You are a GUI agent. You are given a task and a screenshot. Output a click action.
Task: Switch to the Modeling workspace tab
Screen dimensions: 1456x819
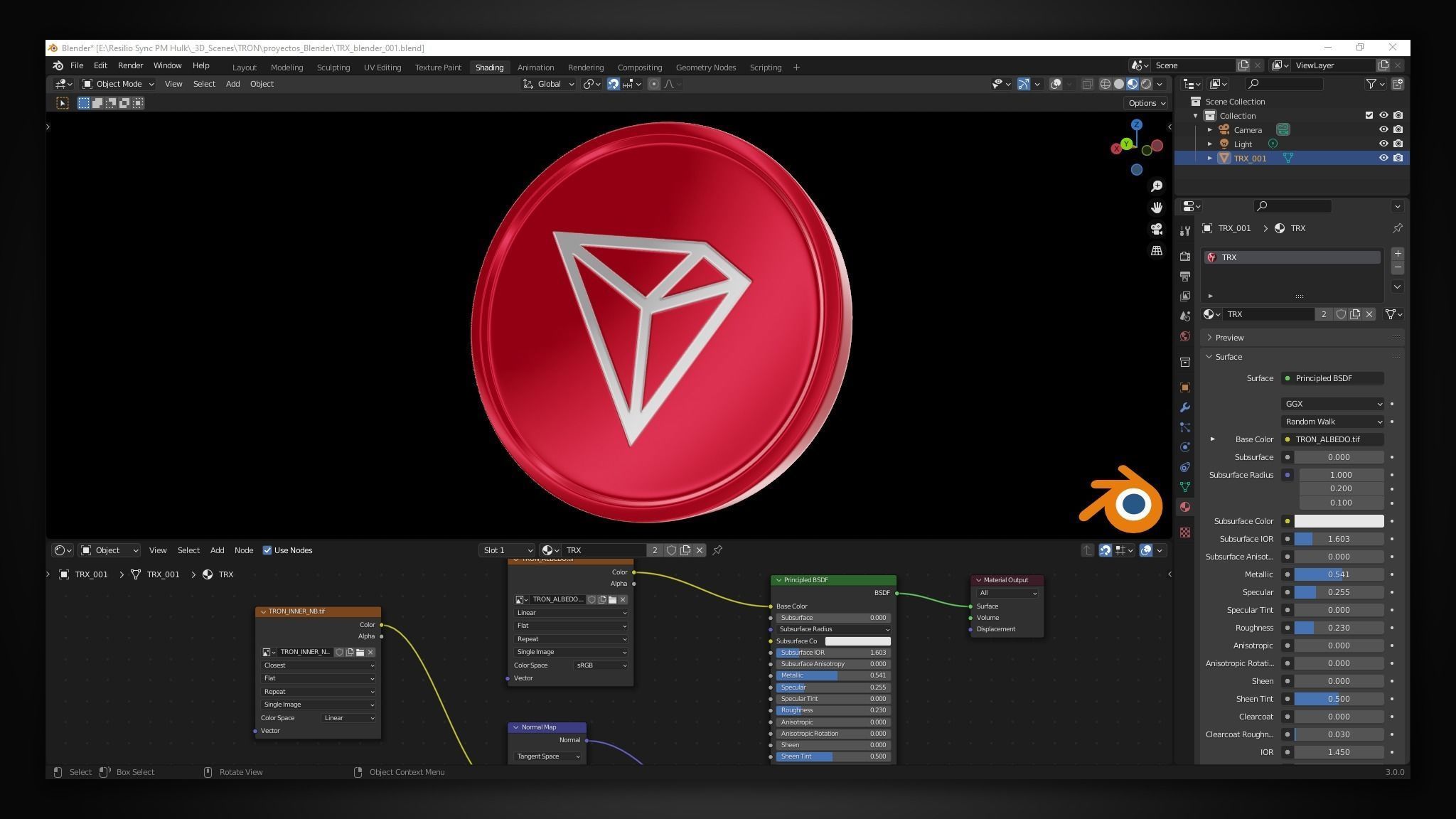[287, 68]
